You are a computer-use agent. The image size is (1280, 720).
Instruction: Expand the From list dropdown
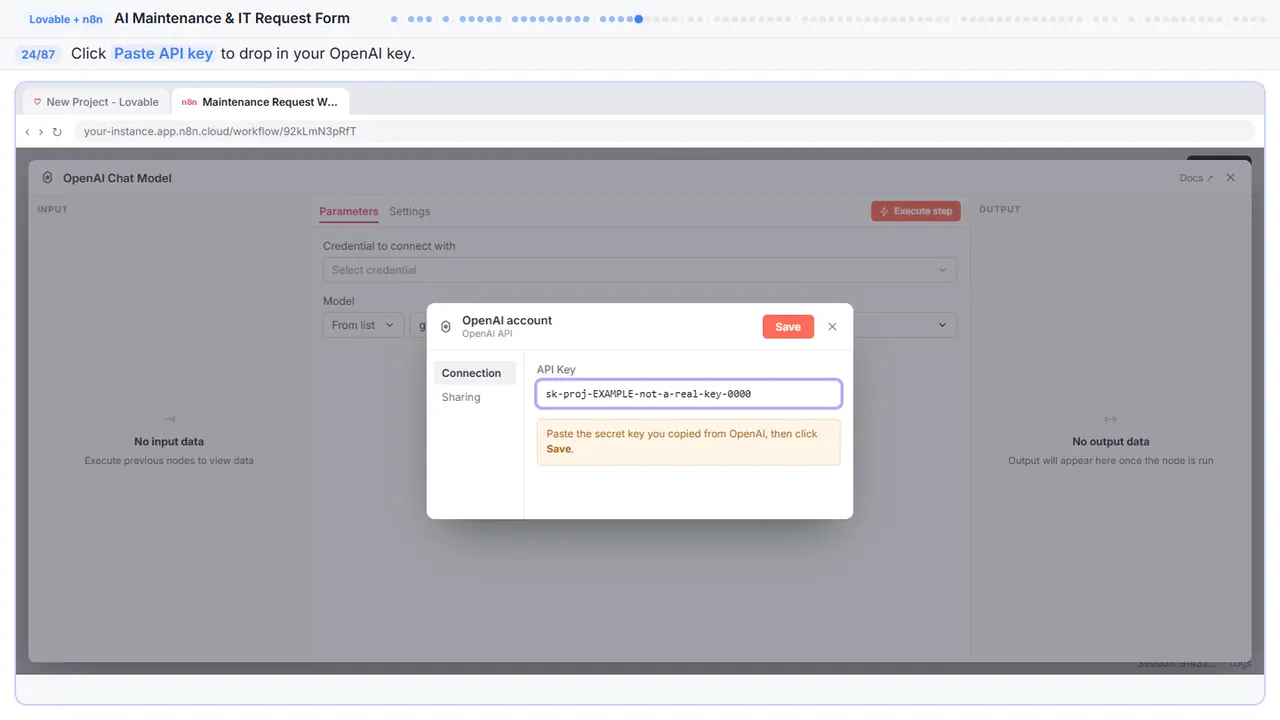[x=363, y=325]
